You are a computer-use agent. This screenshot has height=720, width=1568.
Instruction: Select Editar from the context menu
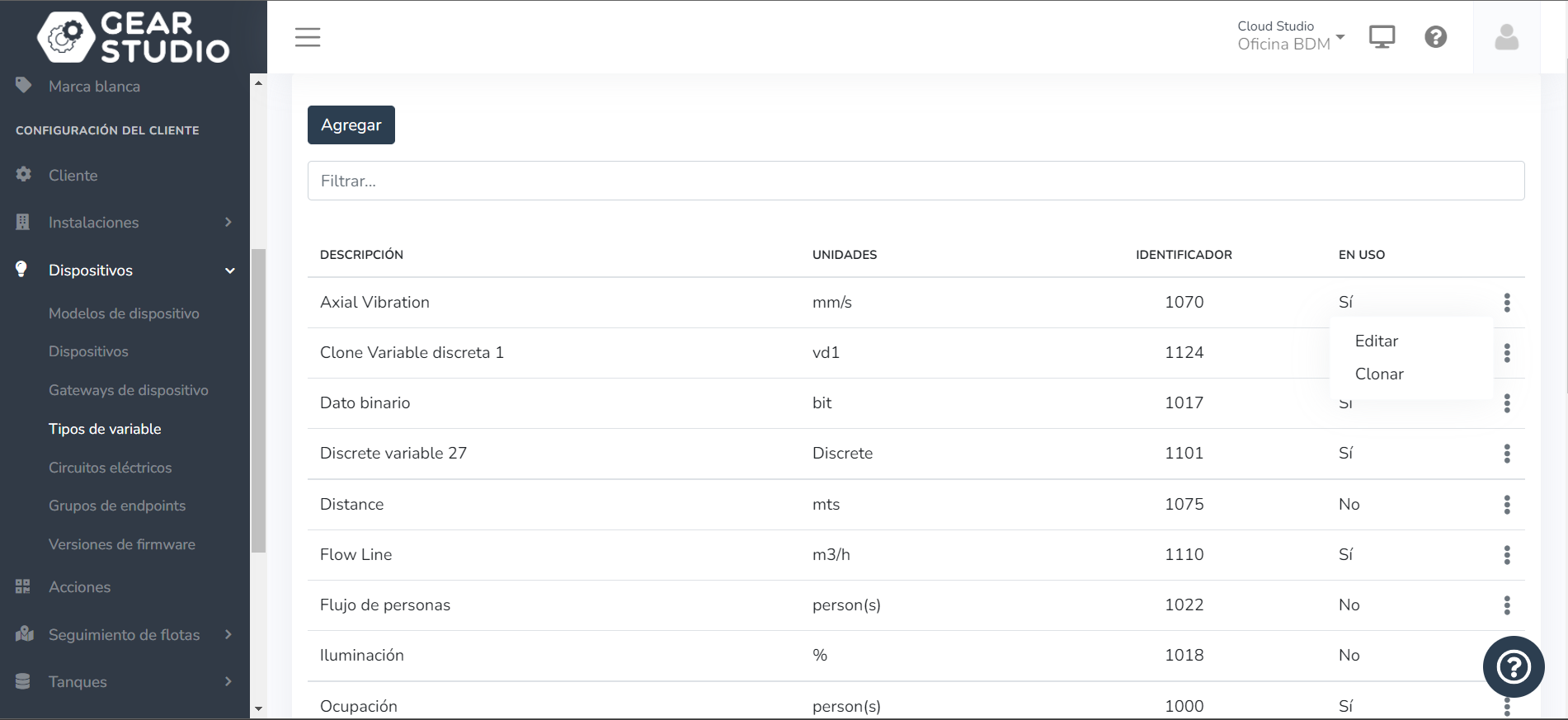(x=1377, y=341)
